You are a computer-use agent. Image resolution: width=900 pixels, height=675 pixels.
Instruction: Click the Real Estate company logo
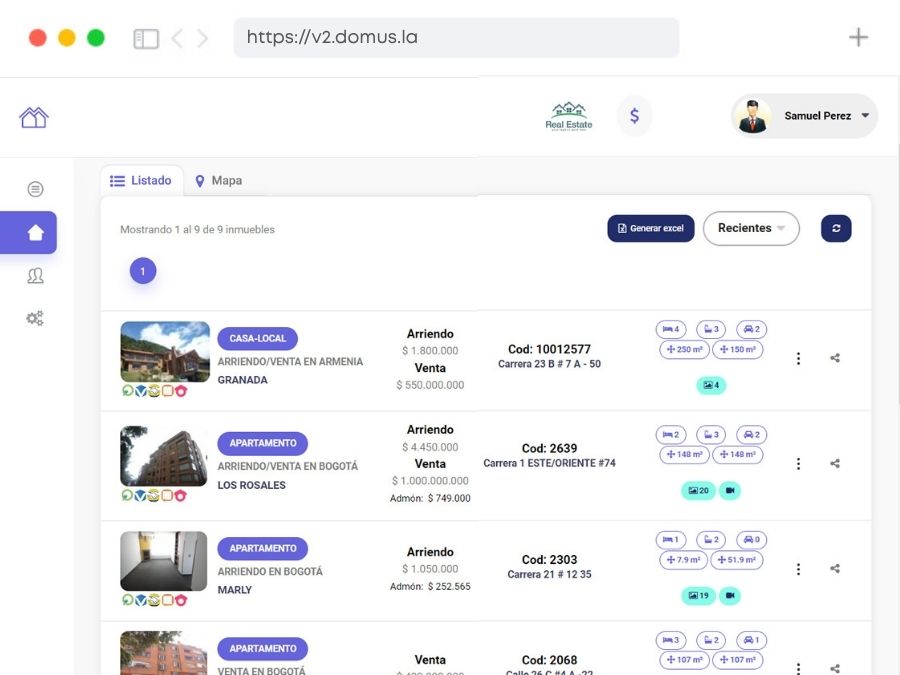(x=569, y=116)
